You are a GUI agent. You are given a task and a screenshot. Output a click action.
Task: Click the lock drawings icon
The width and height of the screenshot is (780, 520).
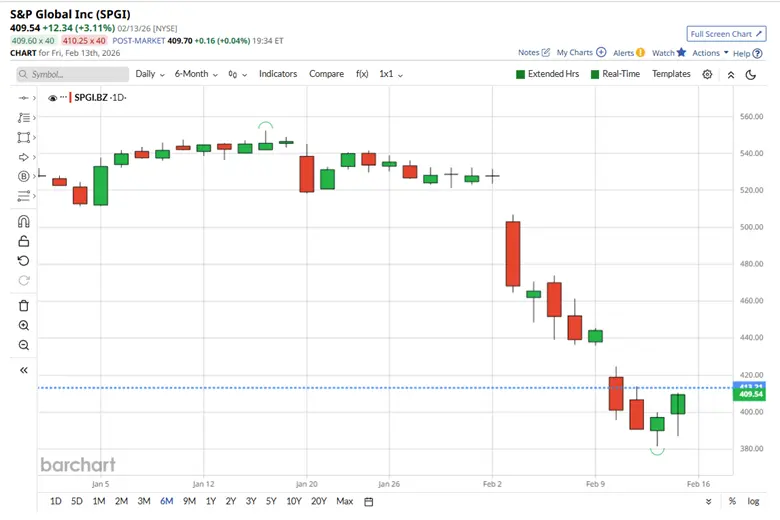click(x=24, y=241)
